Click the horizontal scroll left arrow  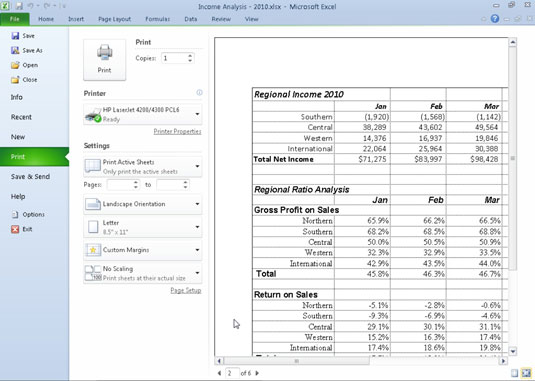pyautogui.click(x=219, y=361)
